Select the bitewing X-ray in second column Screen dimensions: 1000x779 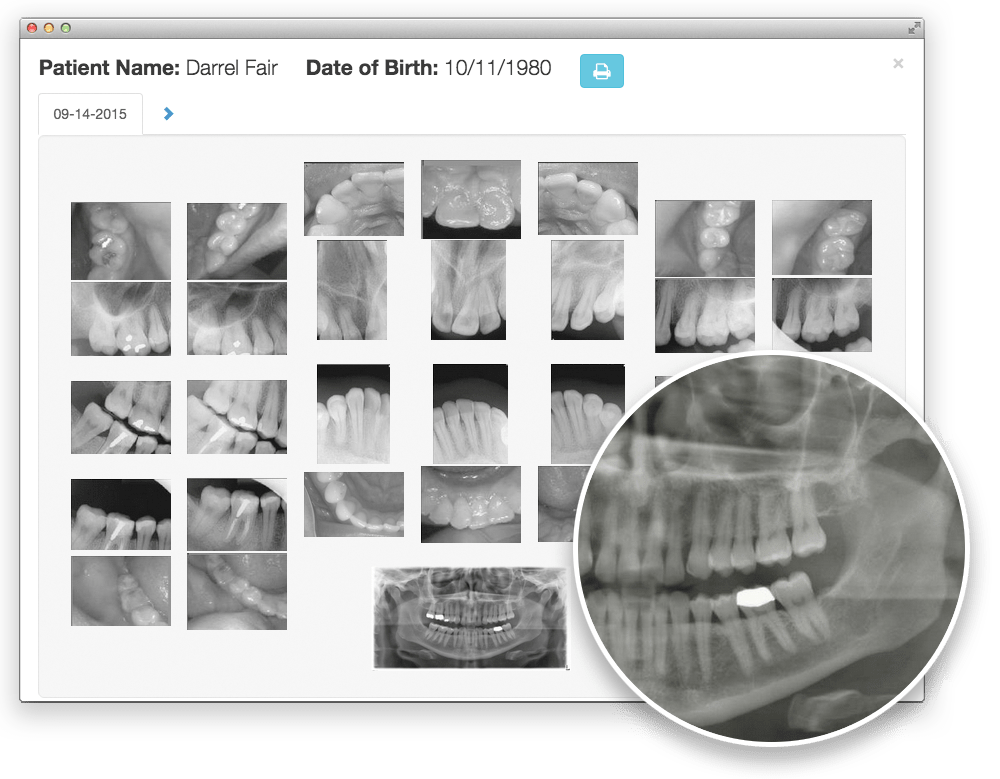(x=237, y=417)
